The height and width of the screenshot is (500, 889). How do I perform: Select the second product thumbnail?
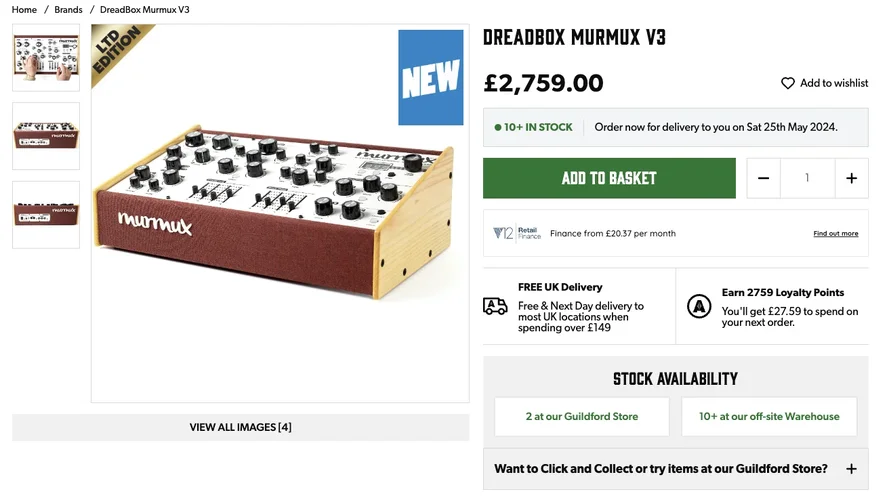[46, 136]
